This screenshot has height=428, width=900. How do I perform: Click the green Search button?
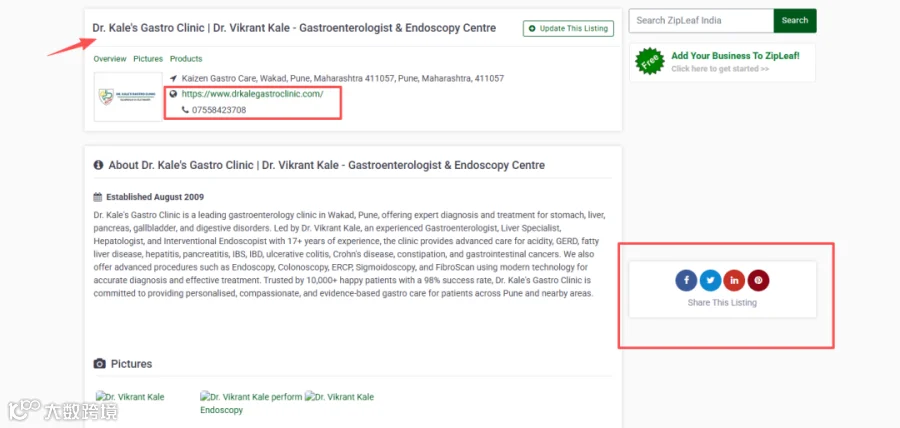(795, 21)
